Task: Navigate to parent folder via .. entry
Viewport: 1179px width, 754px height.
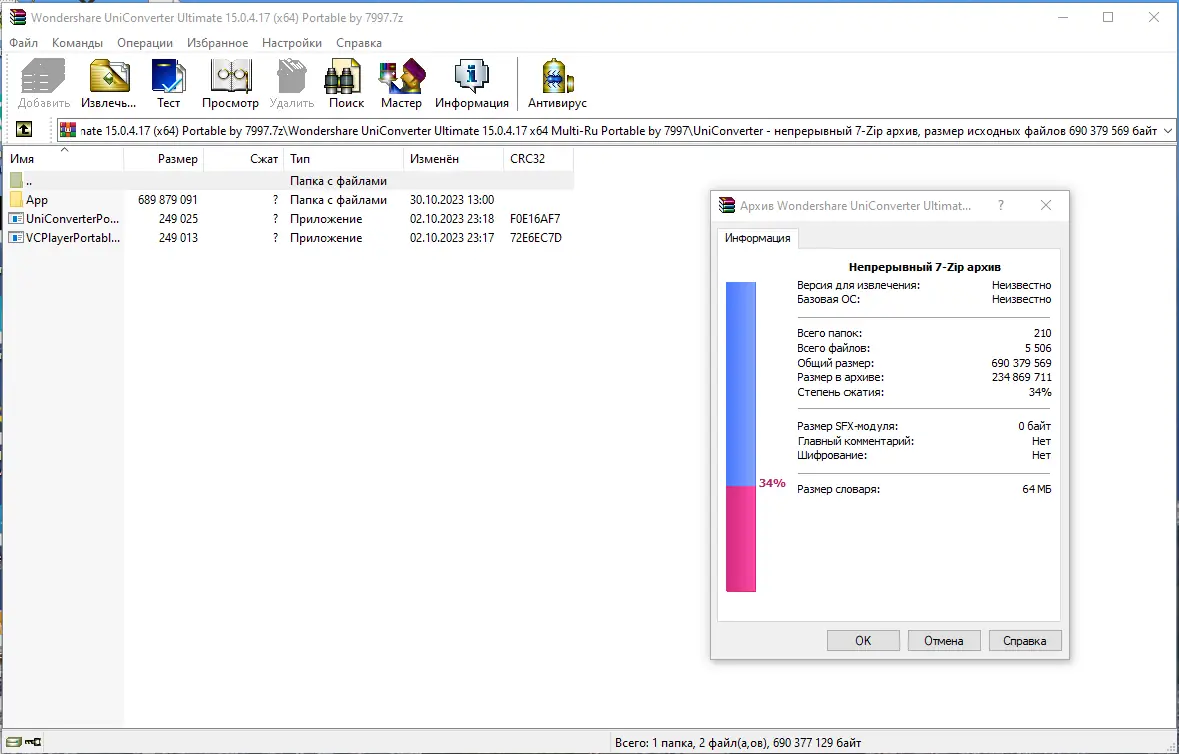Action: tap(30, 180)
